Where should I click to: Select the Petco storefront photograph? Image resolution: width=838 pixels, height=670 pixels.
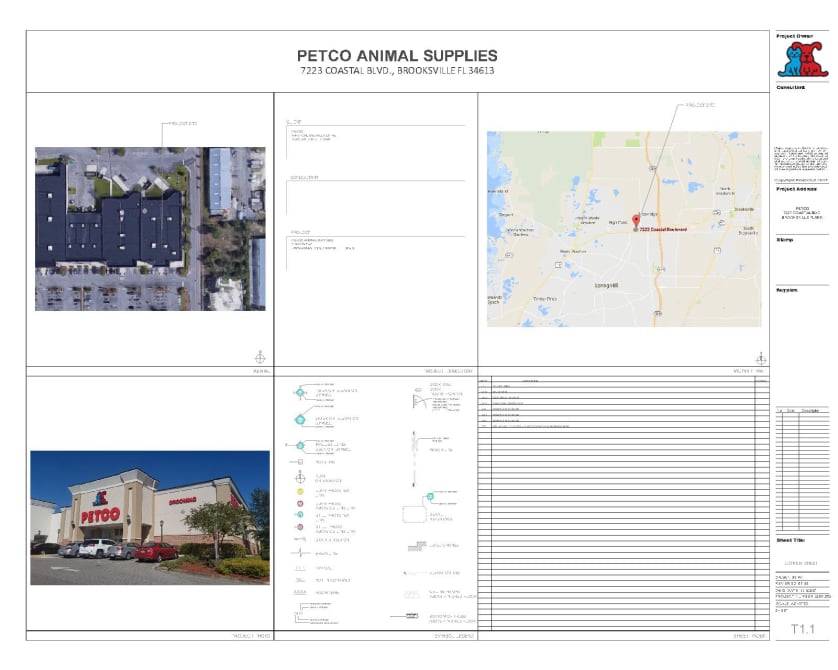150,517
